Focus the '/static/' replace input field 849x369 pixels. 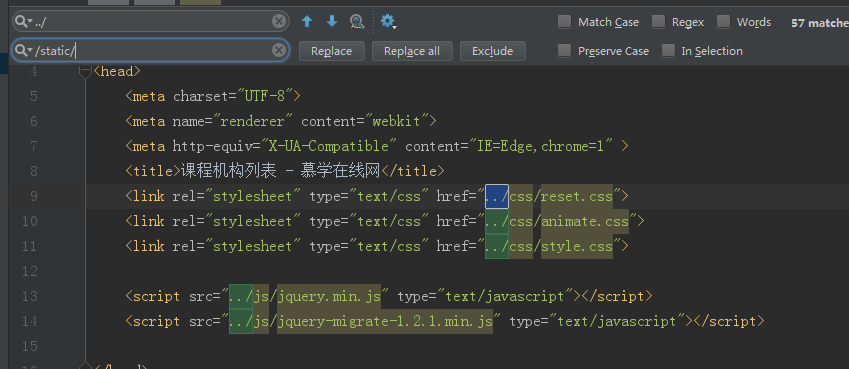pos(151,51)
